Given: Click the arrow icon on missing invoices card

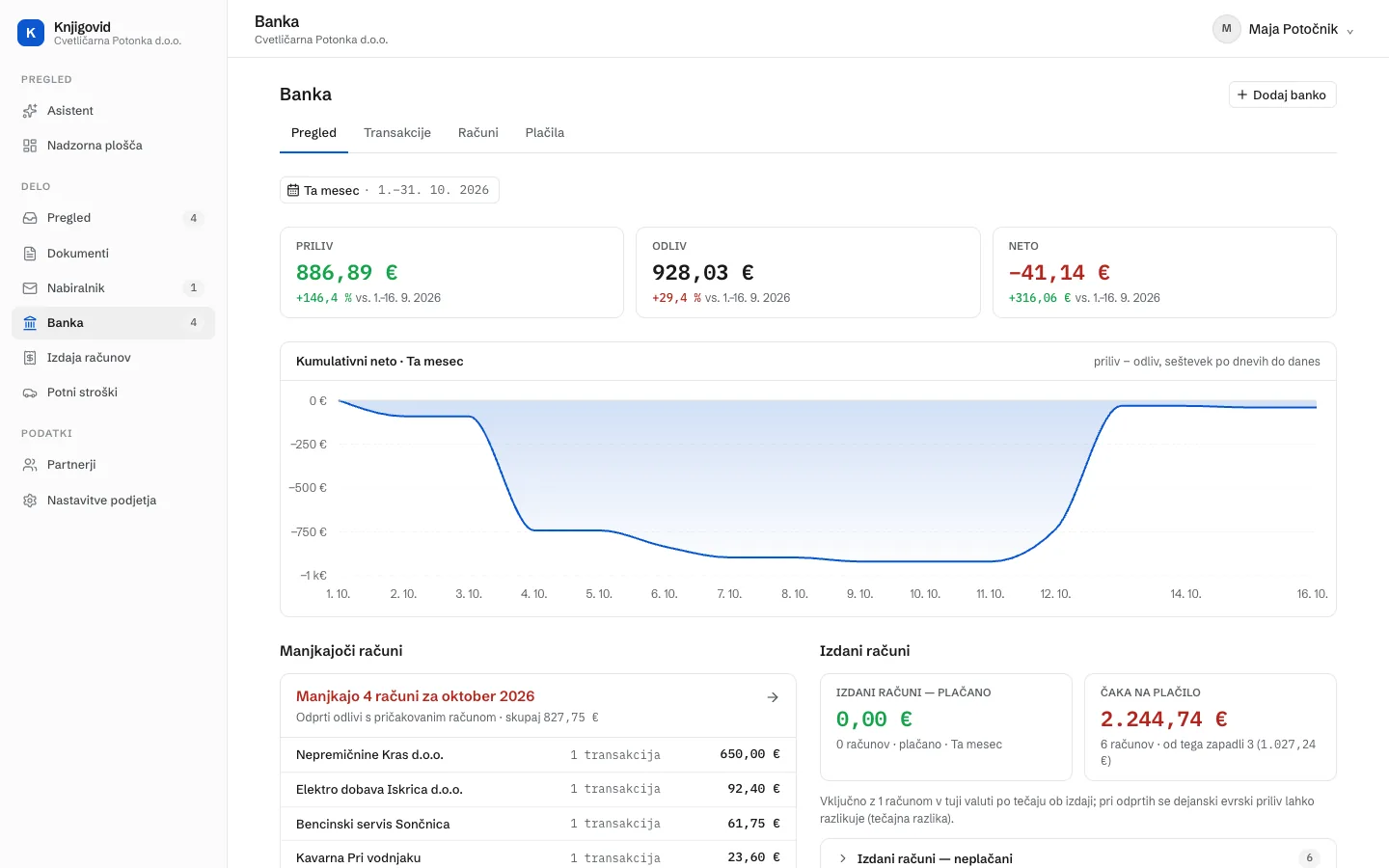Looking at the screenshot, I should coord(773,697).
